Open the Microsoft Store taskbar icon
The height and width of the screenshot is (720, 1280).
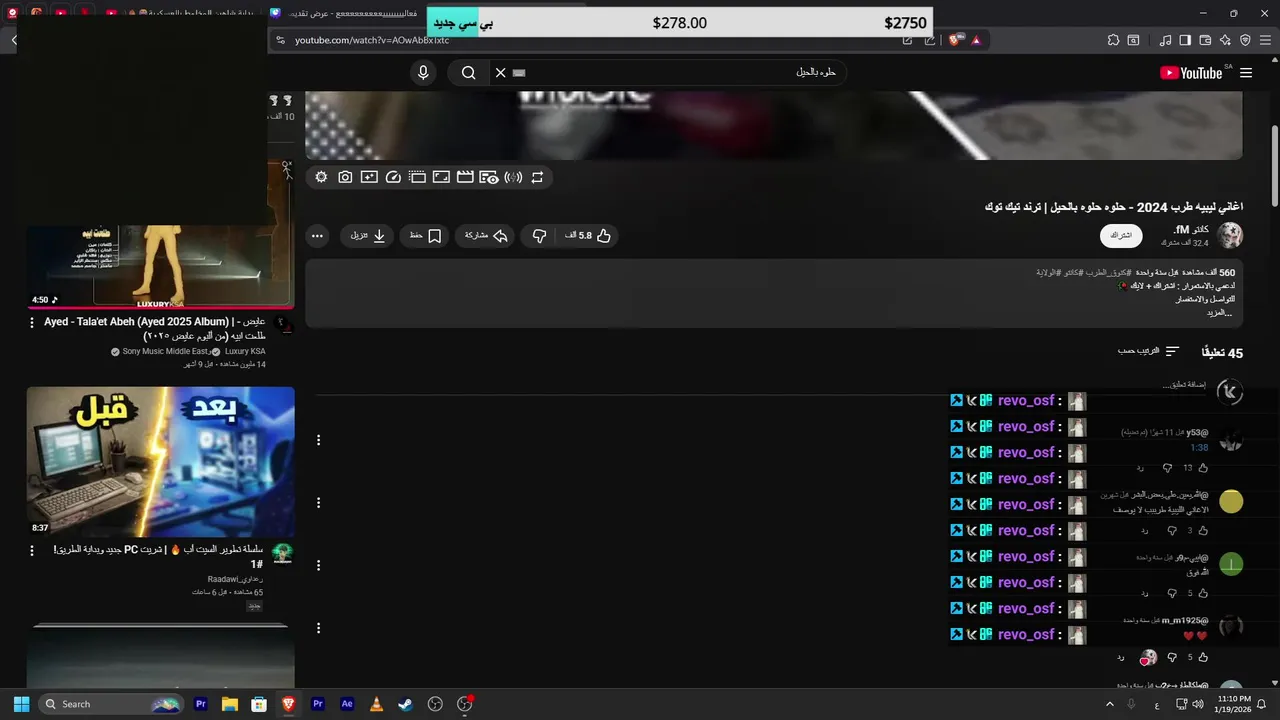[x=259, y=704]
